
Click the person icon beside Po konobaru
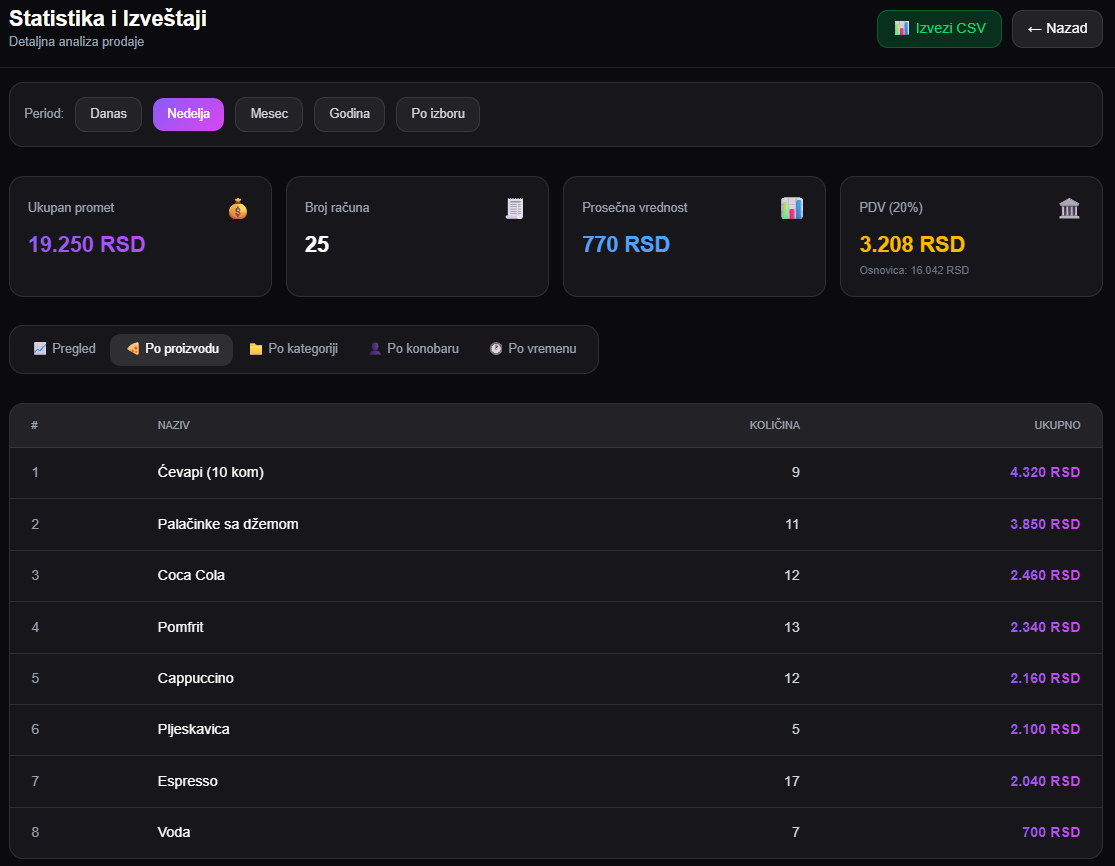[x=375, y=348]
